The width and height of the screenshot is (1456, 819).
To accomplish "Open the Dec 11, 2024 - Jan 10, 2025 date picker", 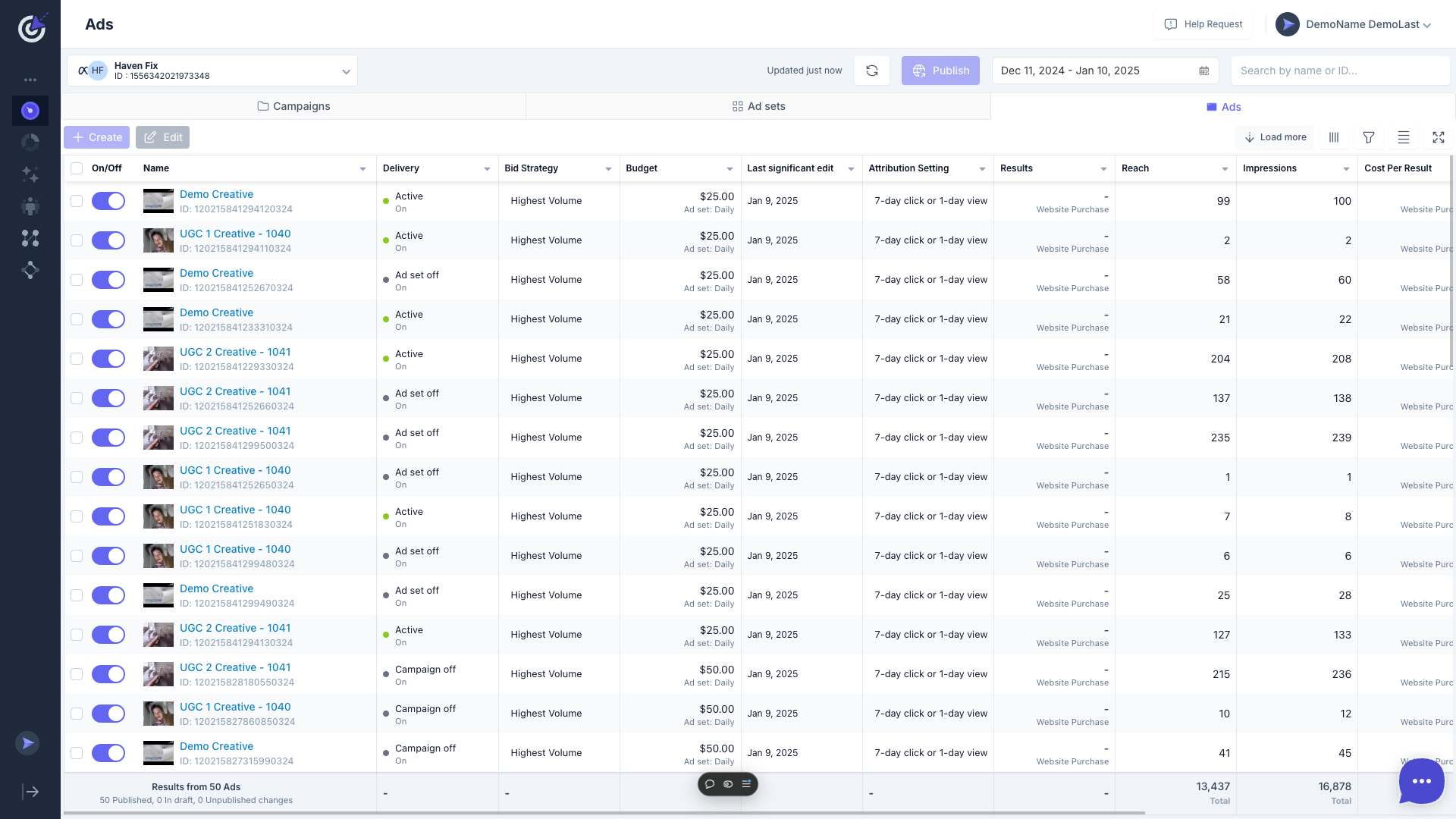I will point(1105,71).
